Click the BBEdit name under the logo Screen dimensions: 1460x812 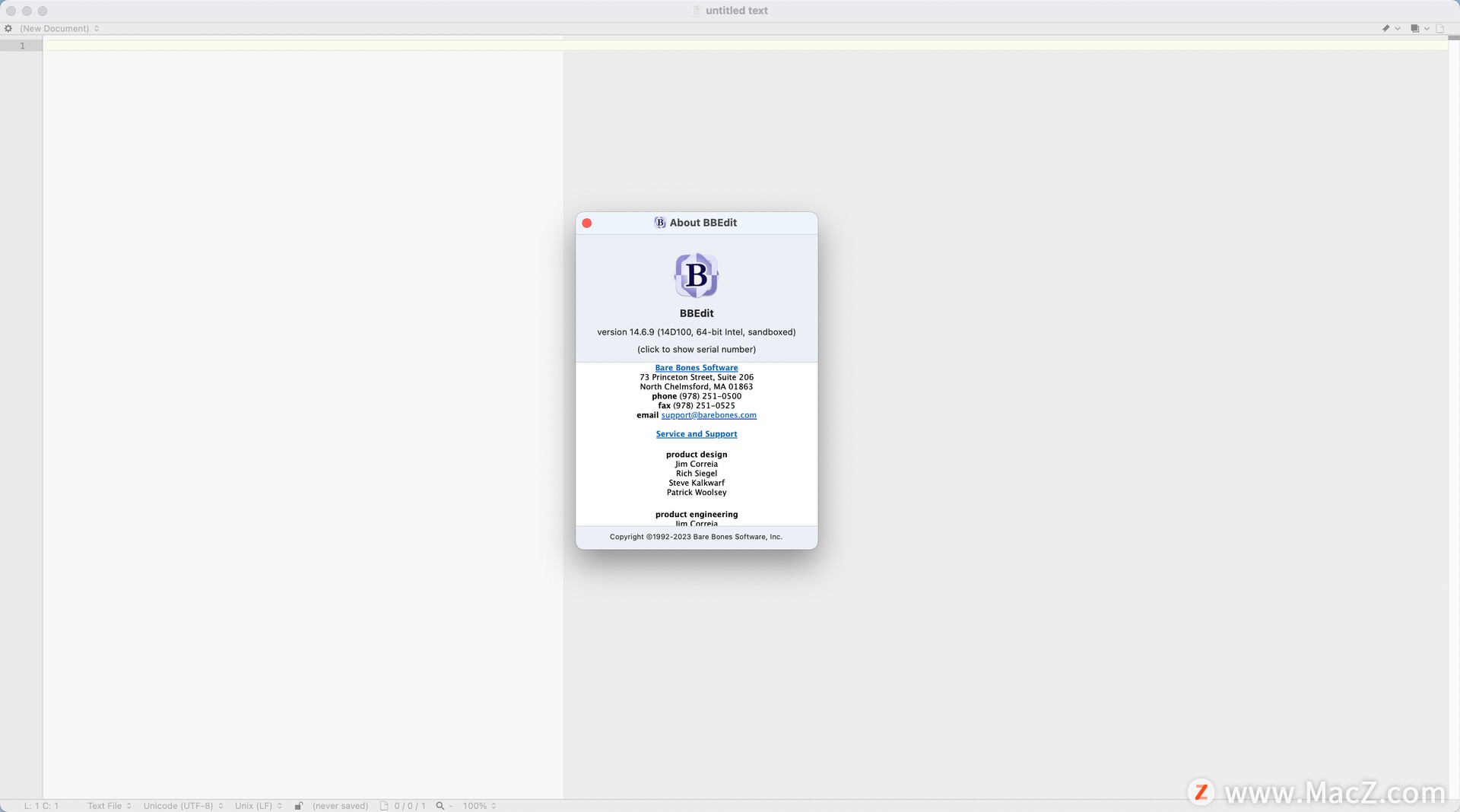[x=697, y=313]
